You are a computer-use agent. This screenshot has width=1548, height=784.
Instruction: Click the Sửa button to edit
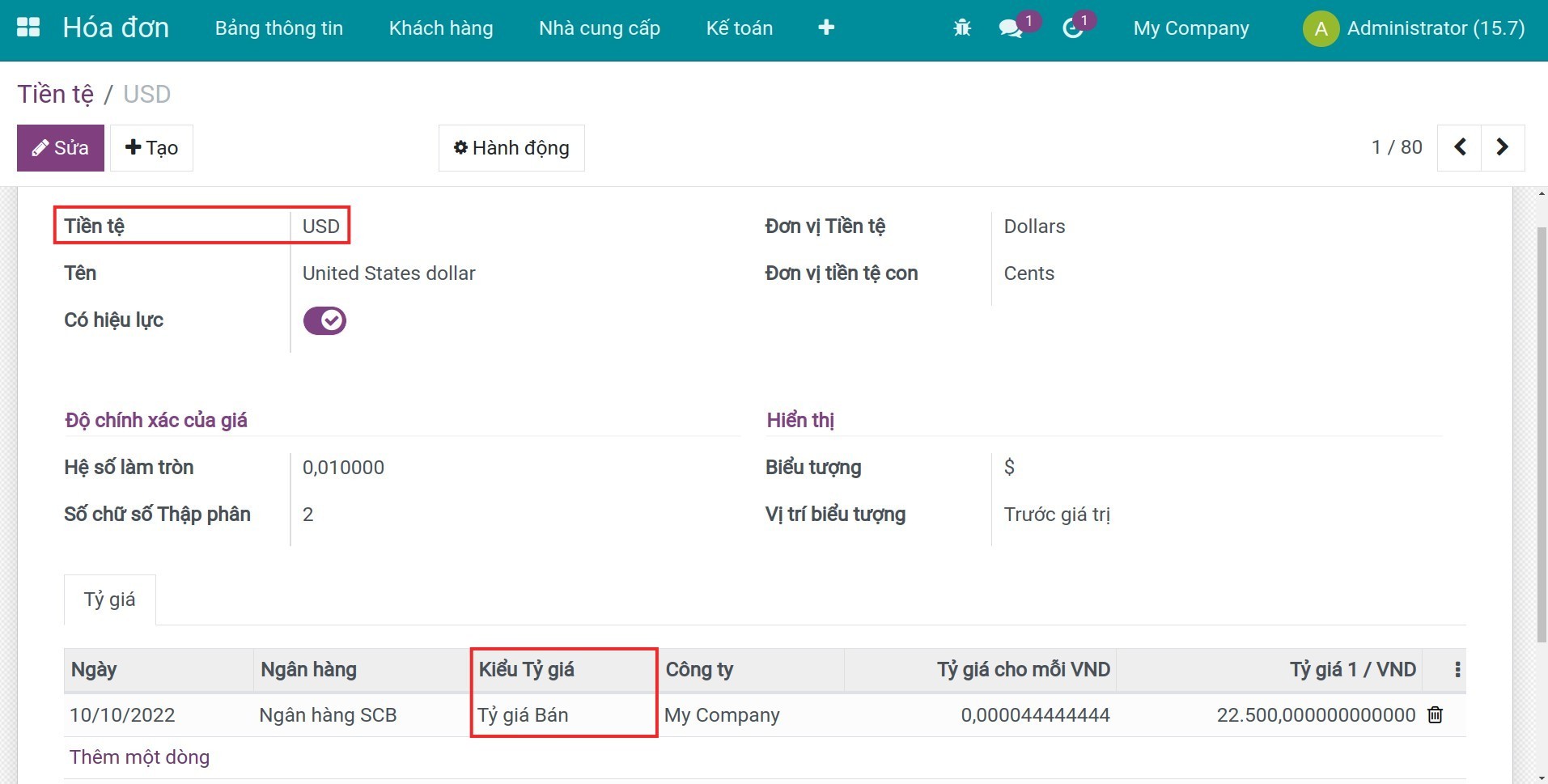pos(60,147)
